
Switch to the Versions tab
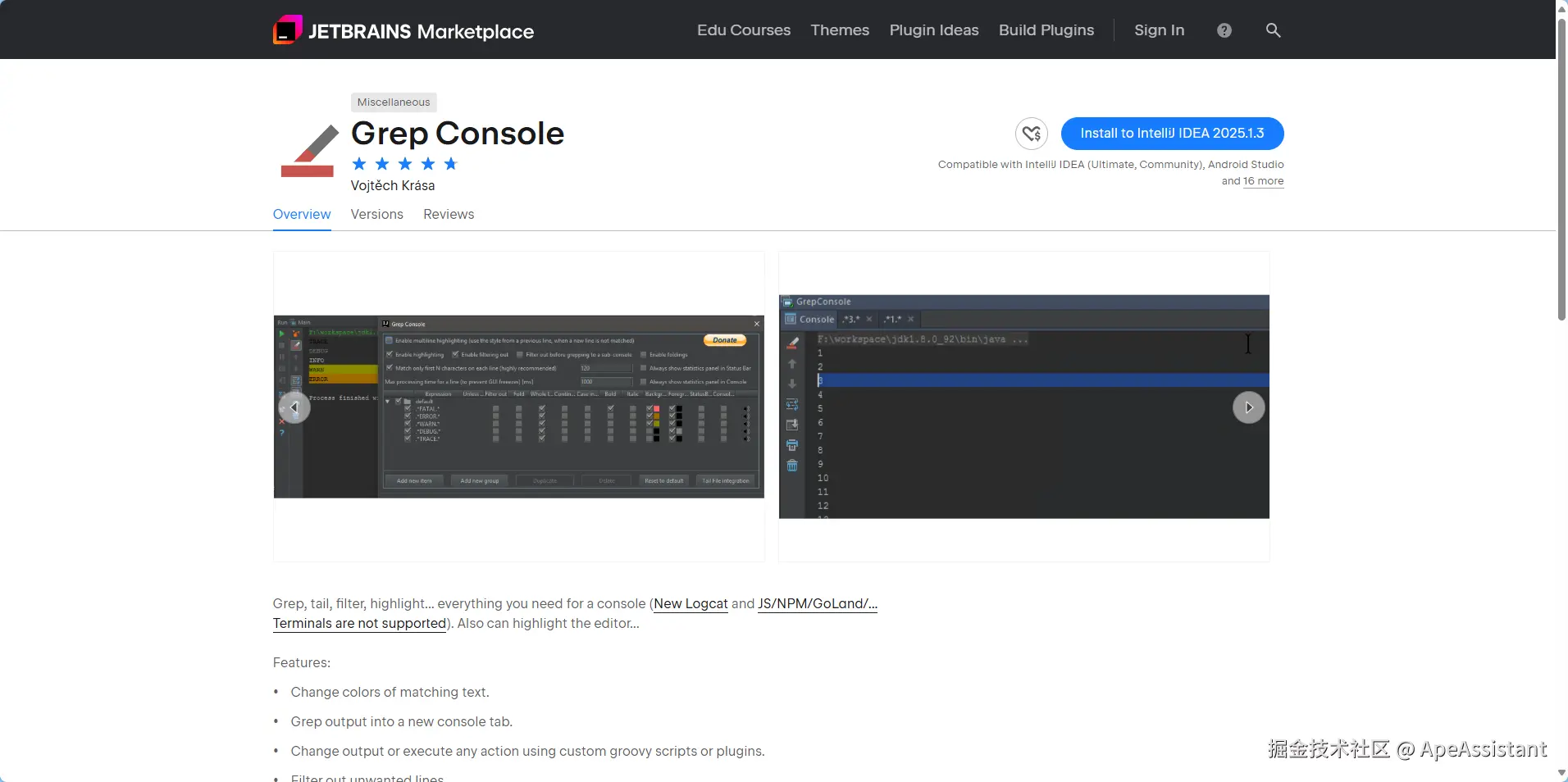(377, 214)
